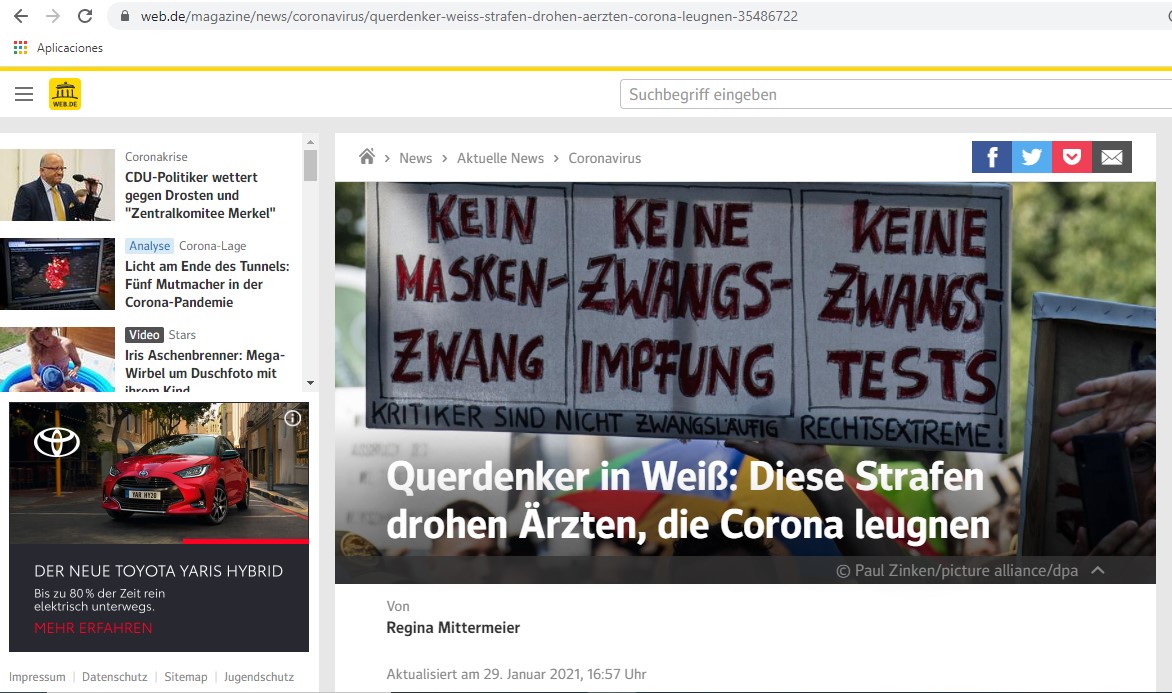Image resolution: width=1172 pixels, height=693 pixels.
Task: Share the article on Twitter
Action: tap(1031, 156)
